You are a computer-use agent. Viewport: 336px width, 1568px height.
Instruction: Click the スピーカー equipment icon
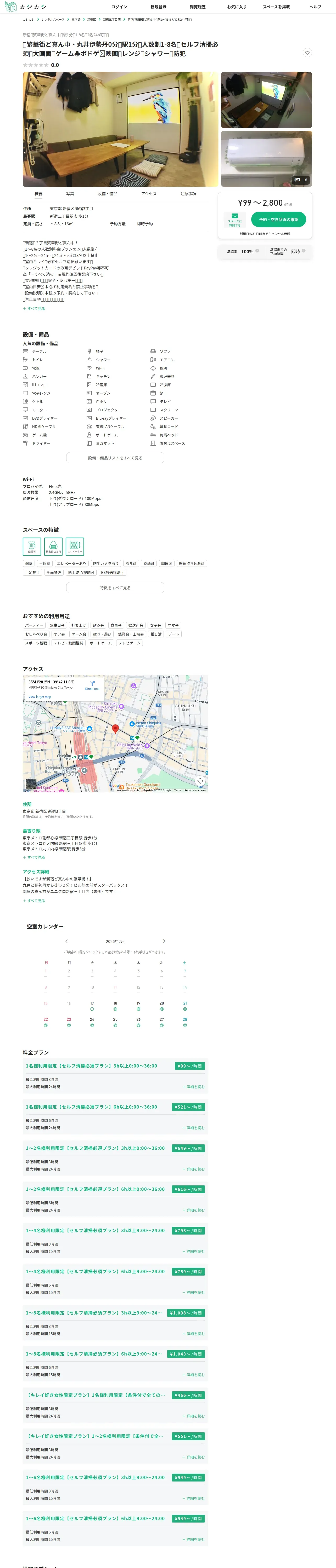153,418
